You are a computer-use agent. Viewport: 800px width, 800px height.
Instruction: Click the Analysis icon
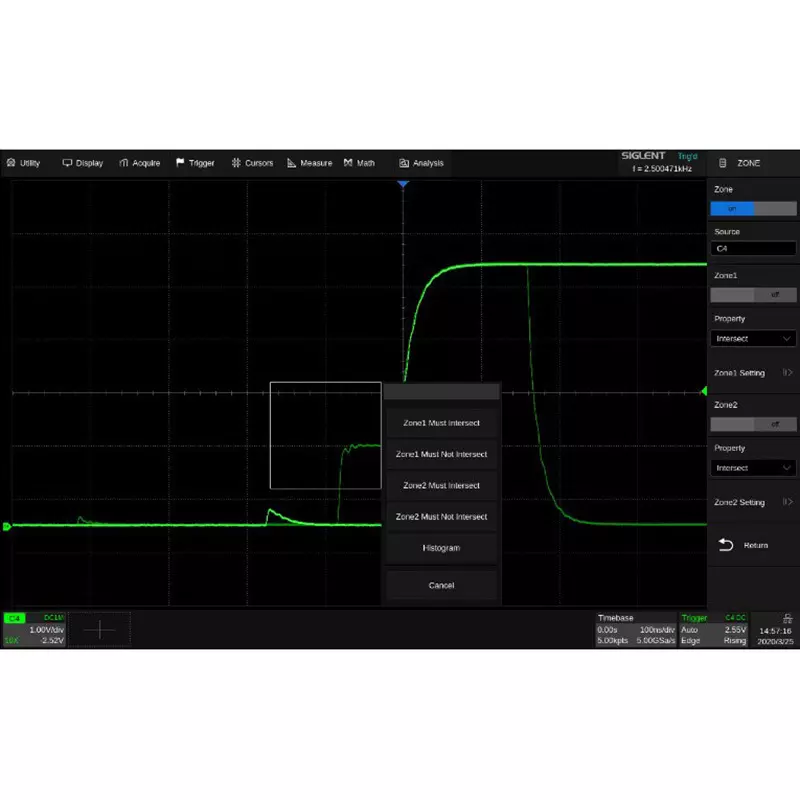[404, 163]
